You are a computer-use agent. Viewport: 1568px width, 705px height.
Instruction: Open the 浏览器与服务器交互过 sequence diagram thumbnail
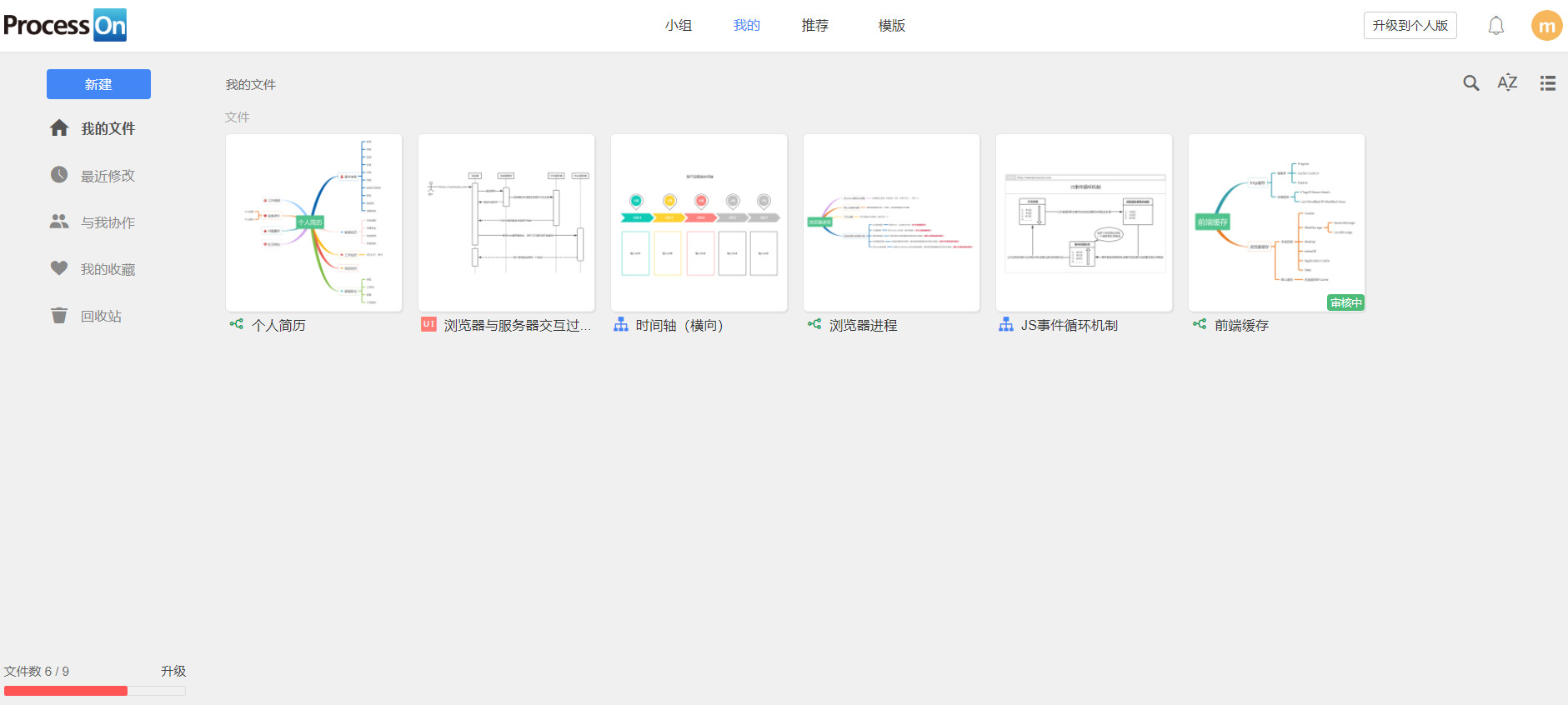point(507,222)
